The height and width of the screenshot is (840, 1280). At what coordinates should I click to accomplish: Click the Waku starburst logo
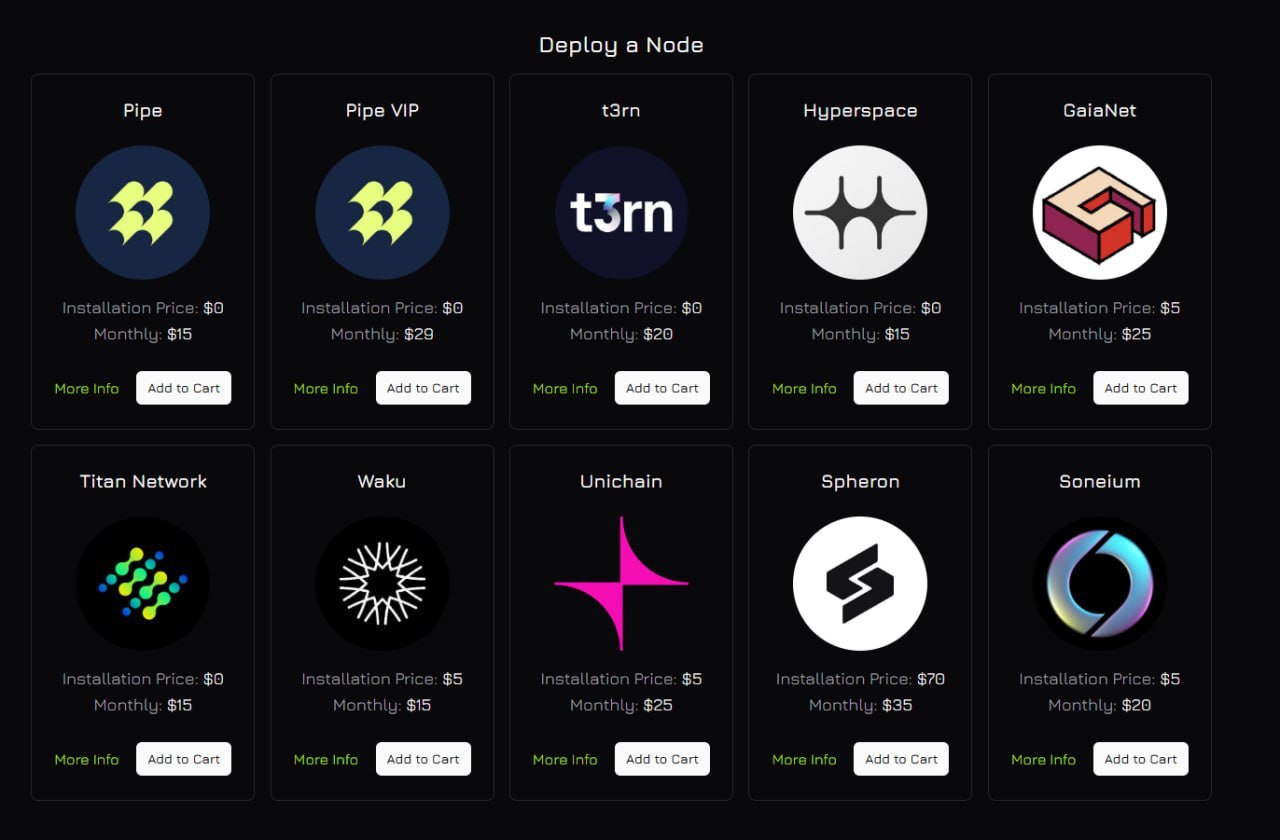click(382, 584)
